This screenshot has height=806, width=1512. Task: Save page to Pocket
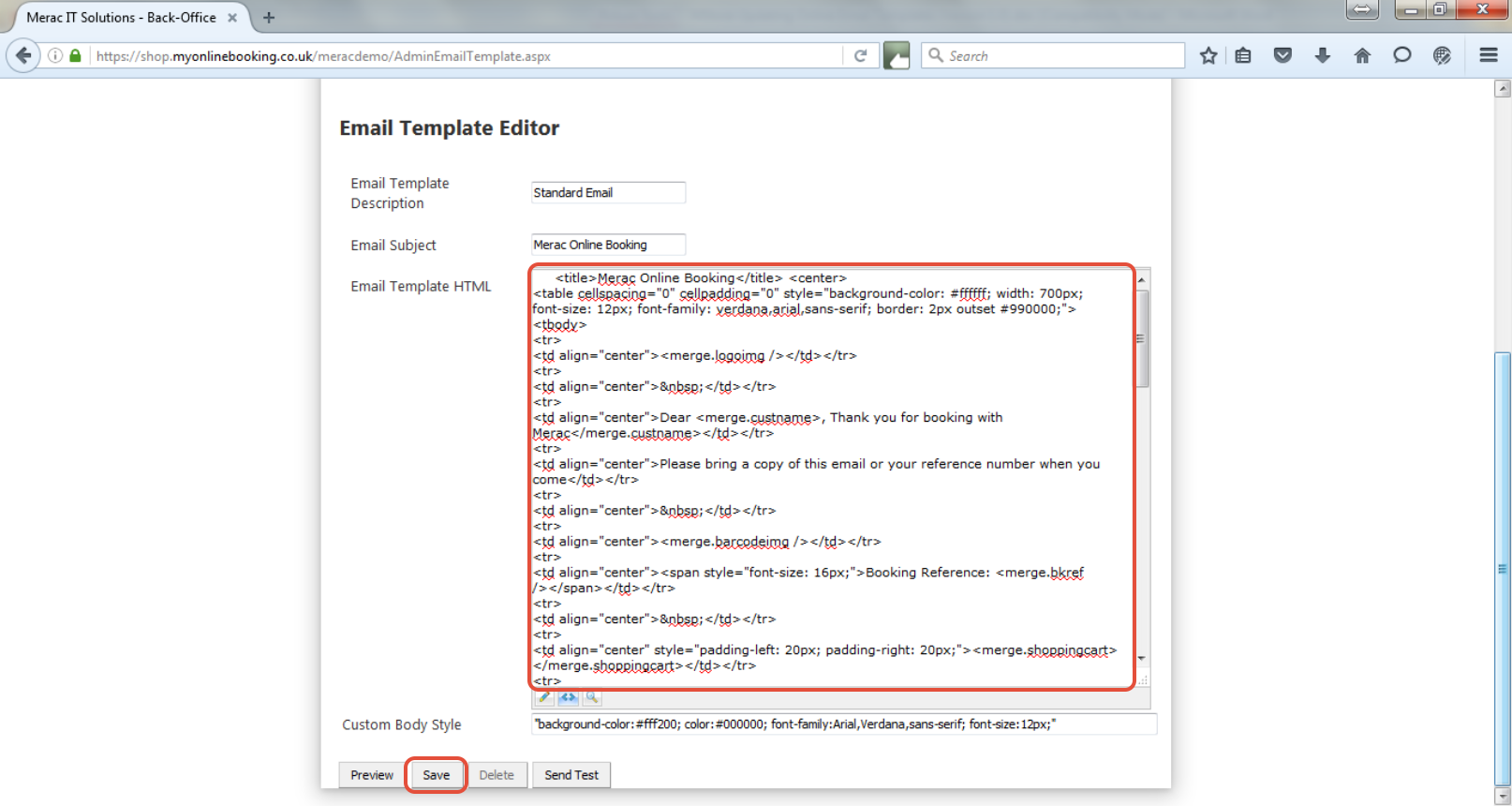(x=1282, y=55)
